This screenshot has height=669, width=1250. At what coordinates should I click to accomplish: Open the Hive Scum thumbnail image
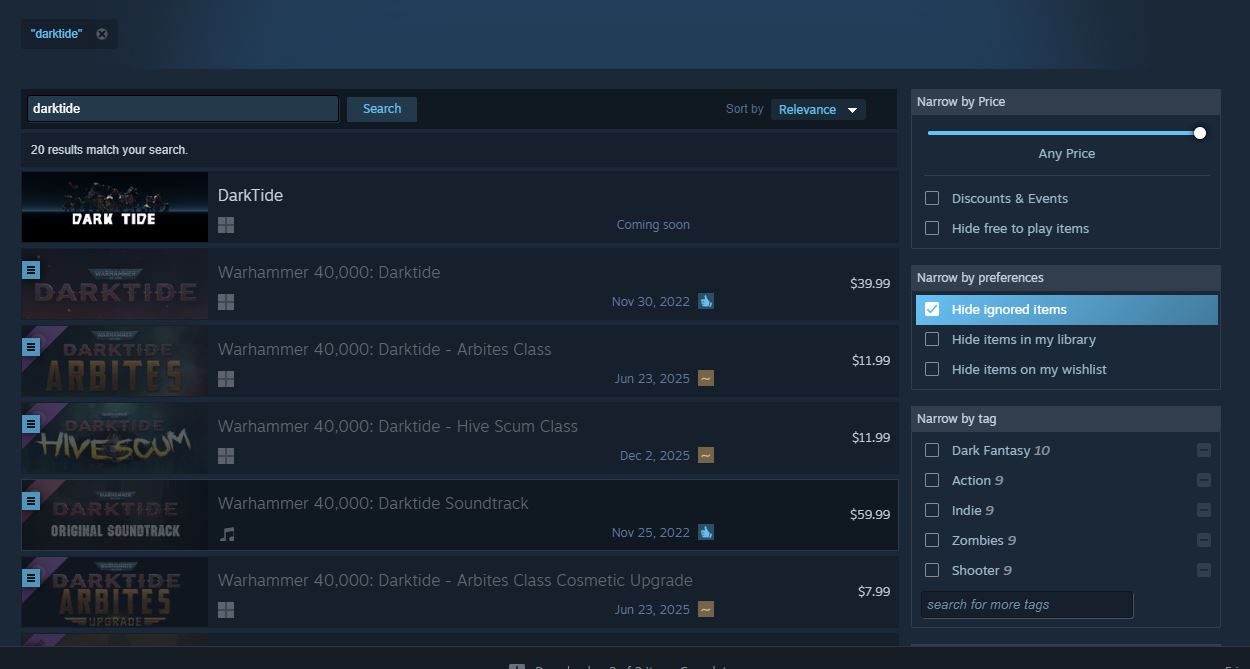tap(115, 438)
